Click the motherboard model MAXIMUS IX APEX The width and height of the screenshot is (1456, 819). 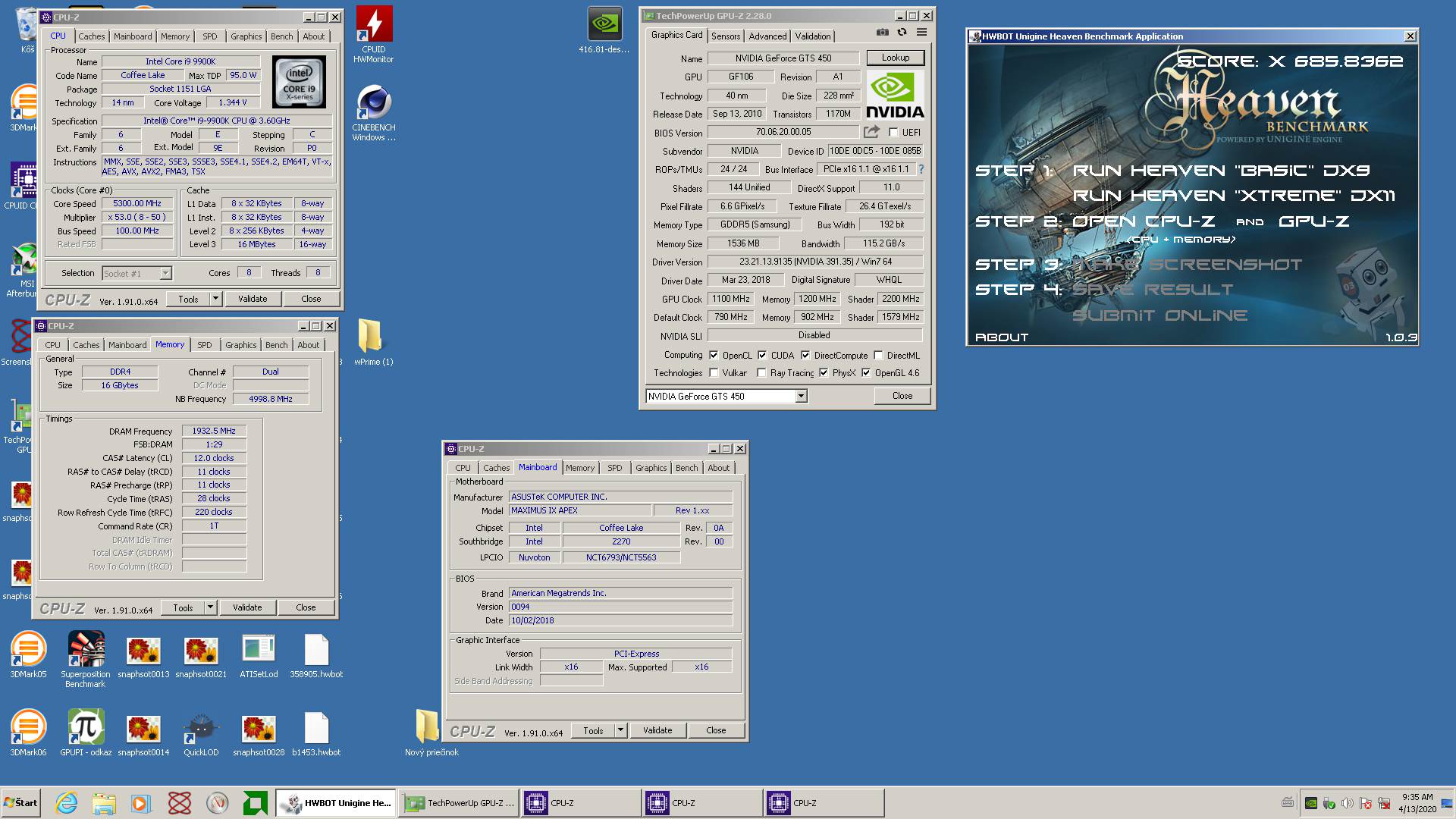[579, 510]
